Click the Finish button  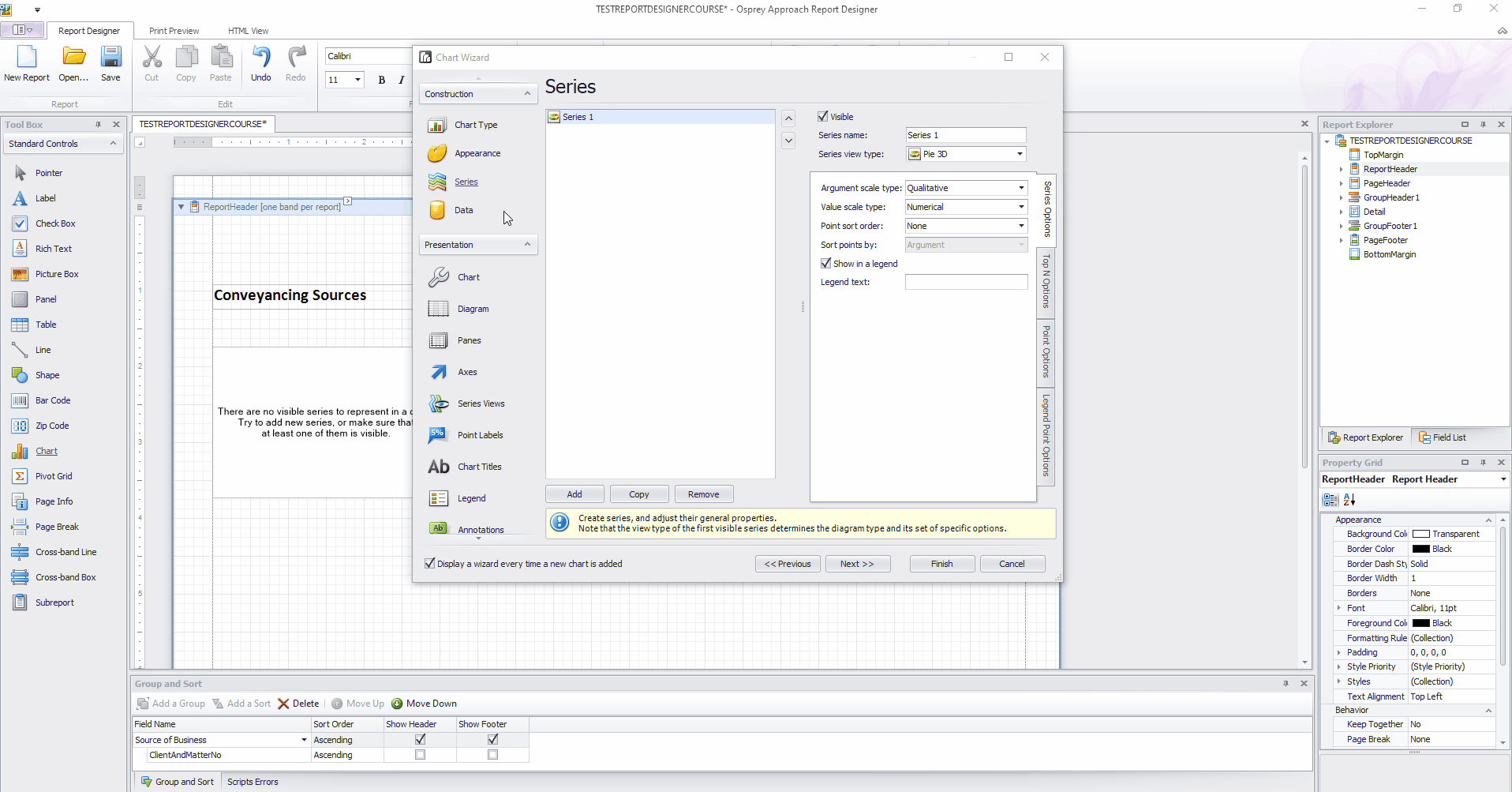tap(942, 564)
